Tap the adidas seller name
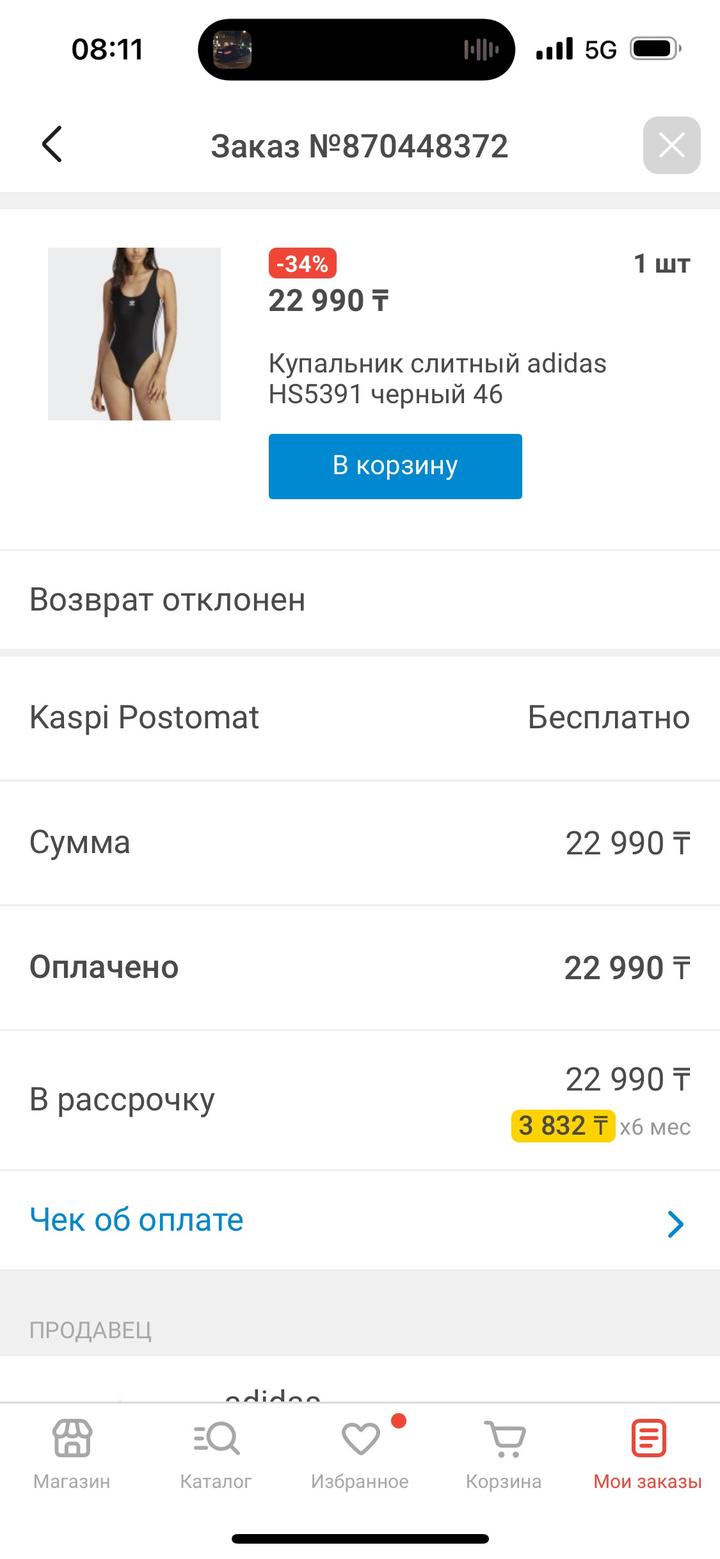 272,1393
